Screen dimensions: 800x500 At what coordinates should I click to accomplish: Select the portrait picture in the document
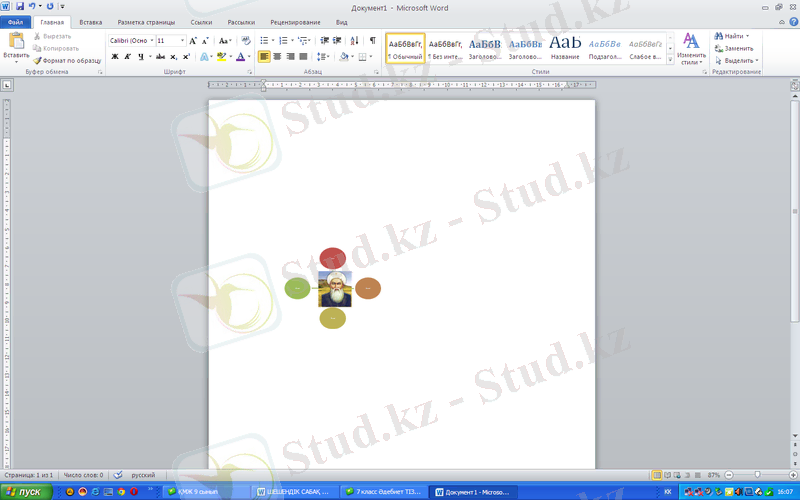[x=334, y=288]
